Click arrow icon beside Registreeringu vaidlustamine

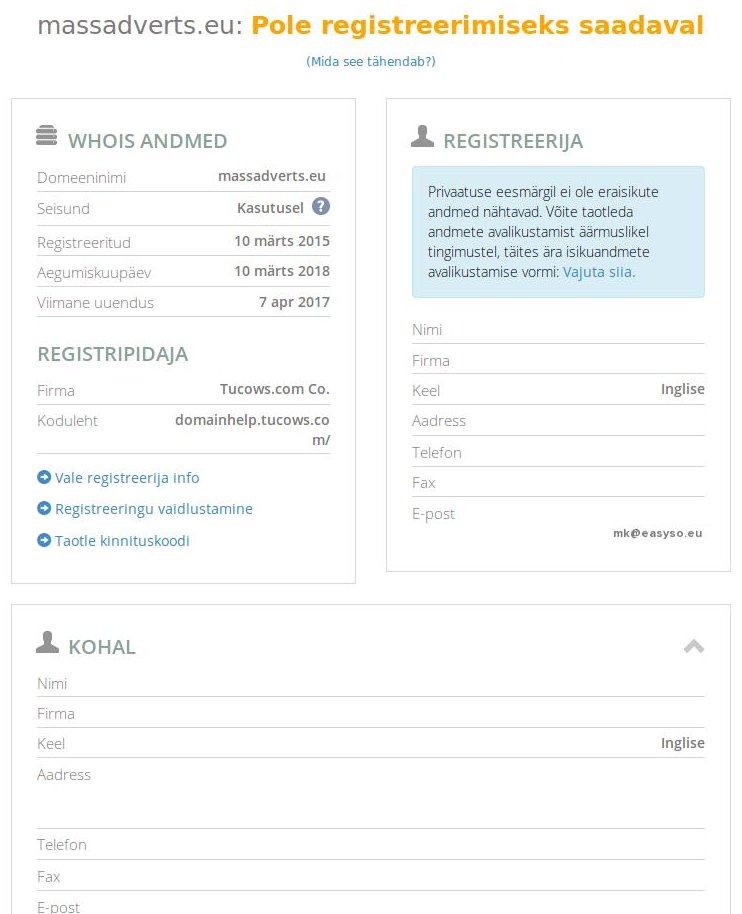coord(44,508)
